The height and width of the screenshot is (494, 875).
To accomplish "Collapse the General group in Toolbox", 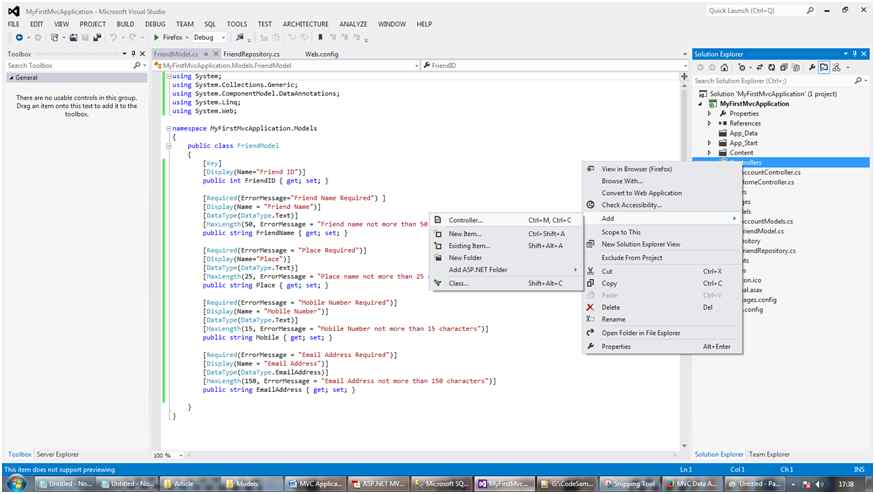I will click(x=10, y=77).
